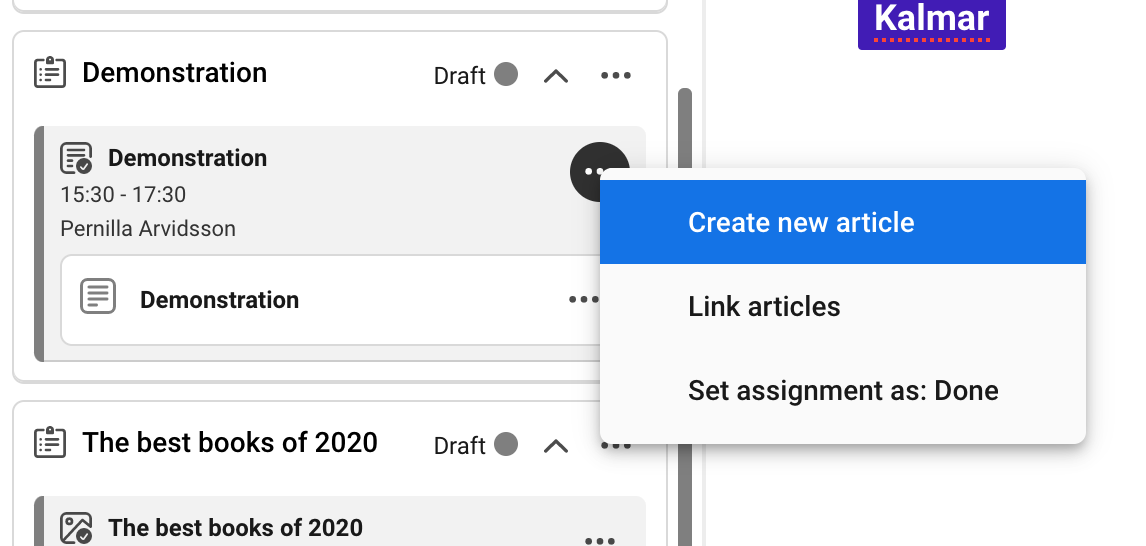This screenshot has width=1146, height=546.
Task: Click the Kalmar tag
Action: tap(931, 20)
